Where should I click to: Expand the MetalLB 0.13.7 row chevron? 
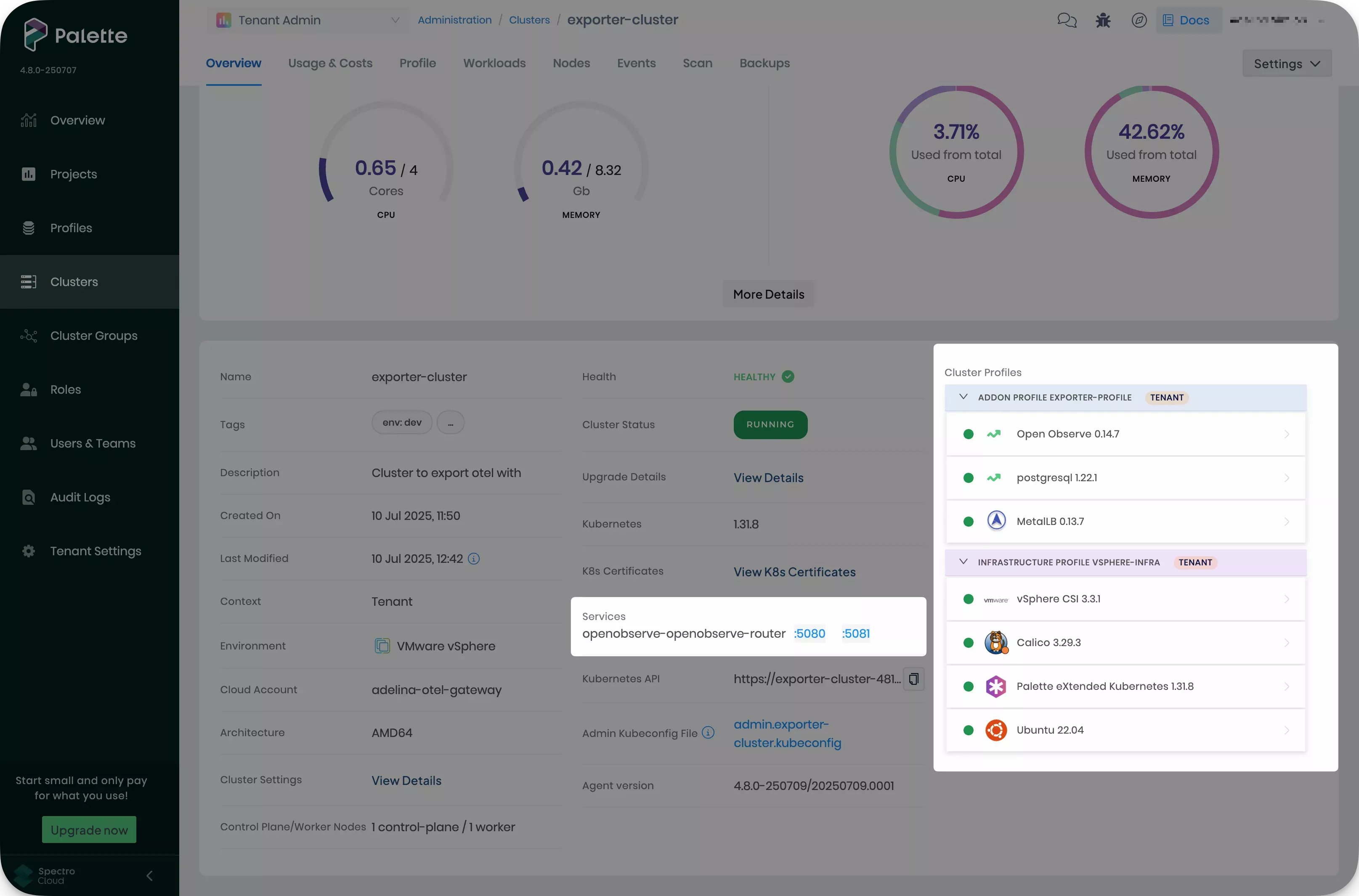pyautogui.click(x=1286, y=522)
